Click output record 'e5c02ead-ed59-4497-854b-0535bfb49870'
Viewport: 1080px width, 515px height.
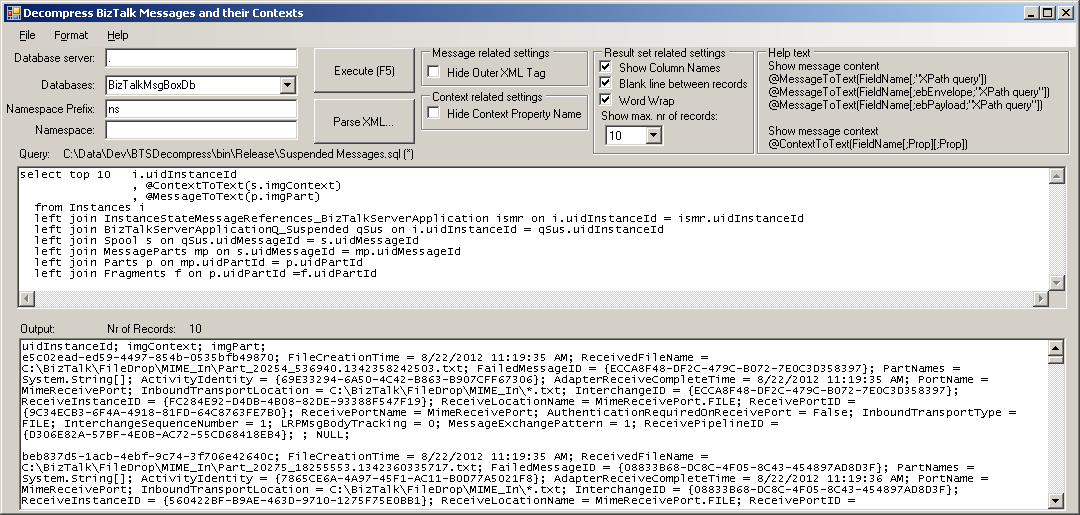click(149, 357)
